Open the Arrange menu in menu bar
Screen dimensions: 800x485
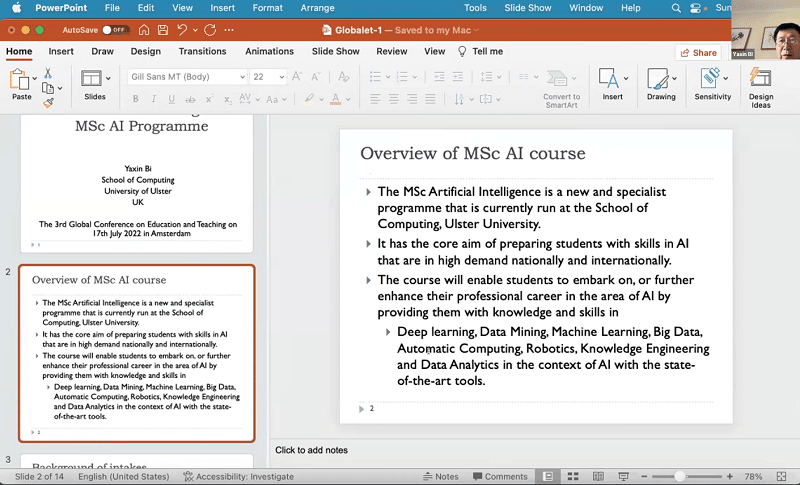tap(318, 8)
